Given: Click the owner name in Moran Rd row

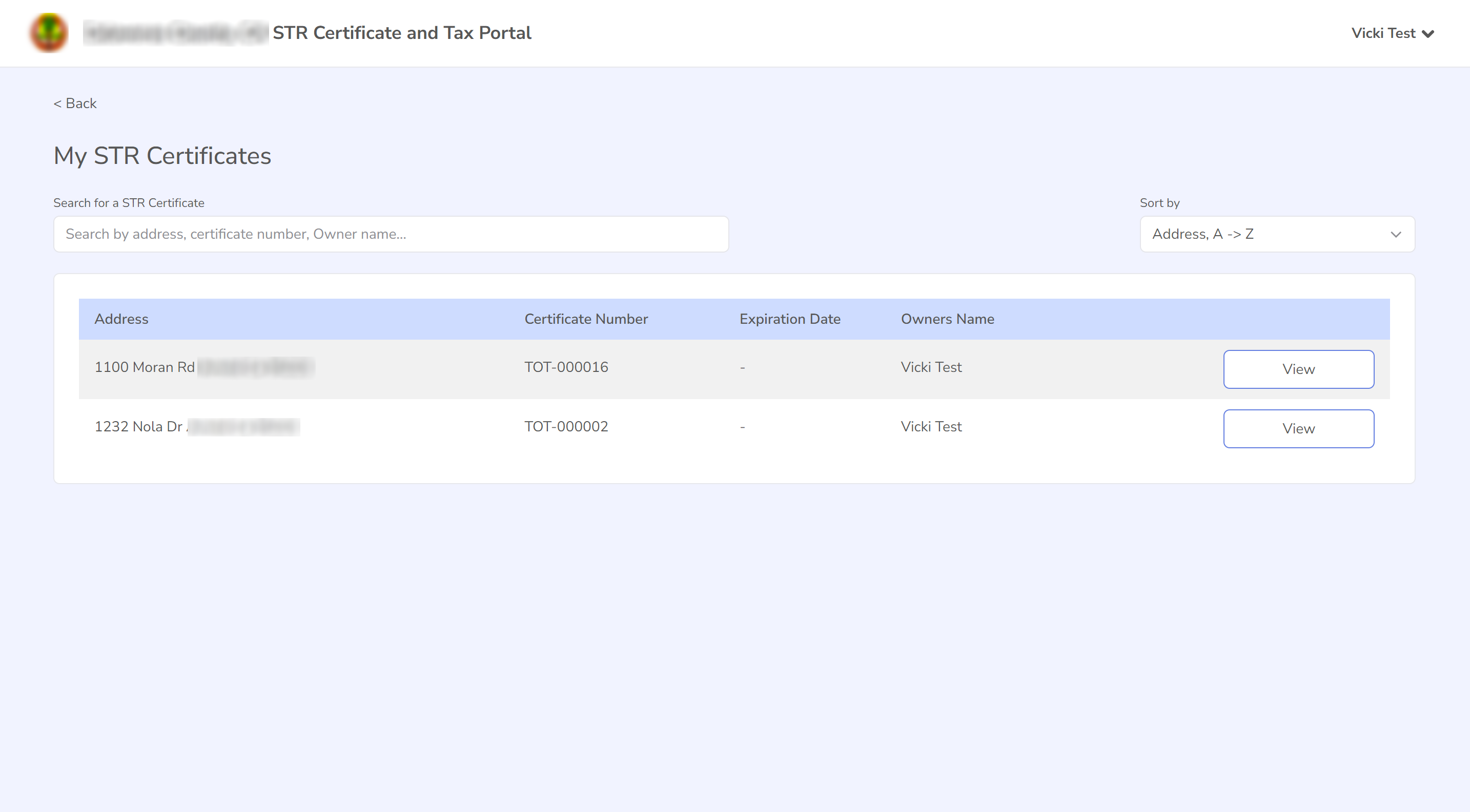Looking at the screenshot, I should (931, 367).
